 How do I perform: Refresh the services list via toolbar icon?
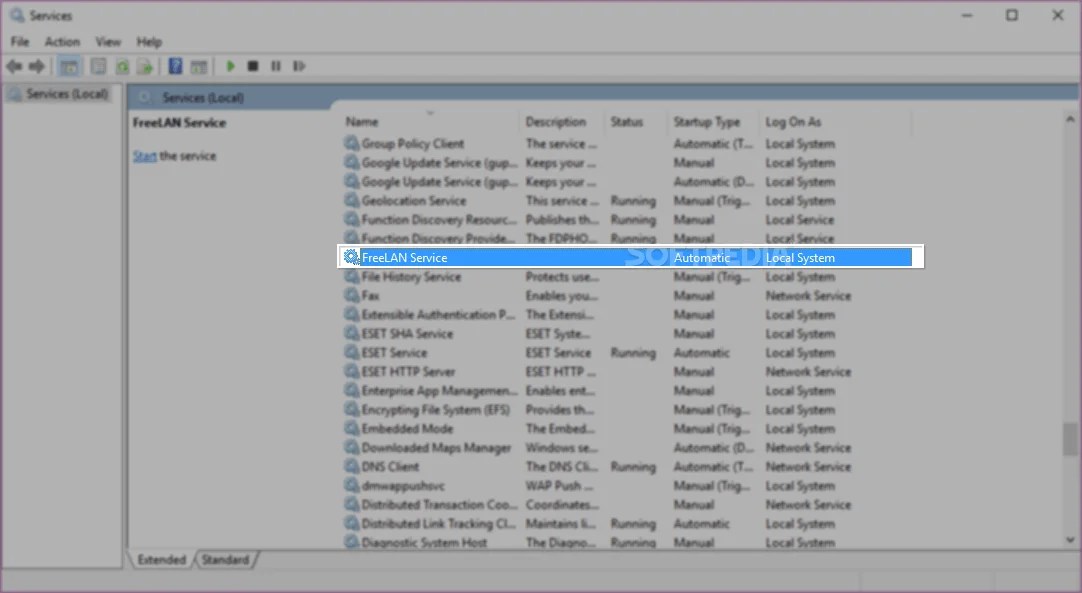click(122, 66)
